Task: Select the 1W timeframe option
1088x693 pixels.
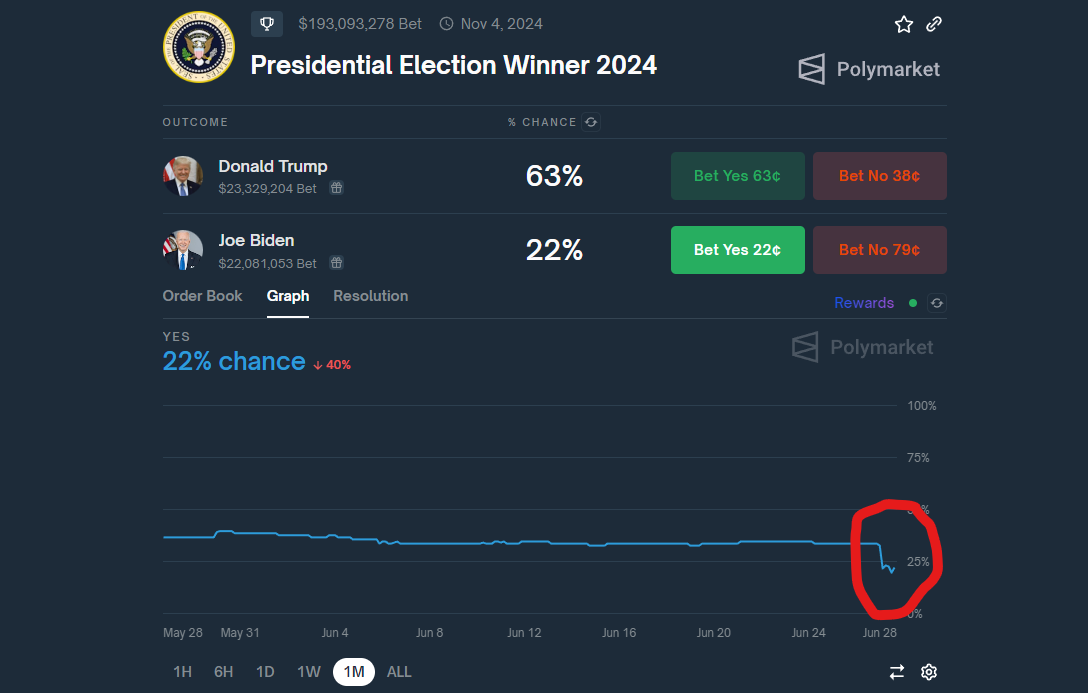Action: tap(308, 672)
